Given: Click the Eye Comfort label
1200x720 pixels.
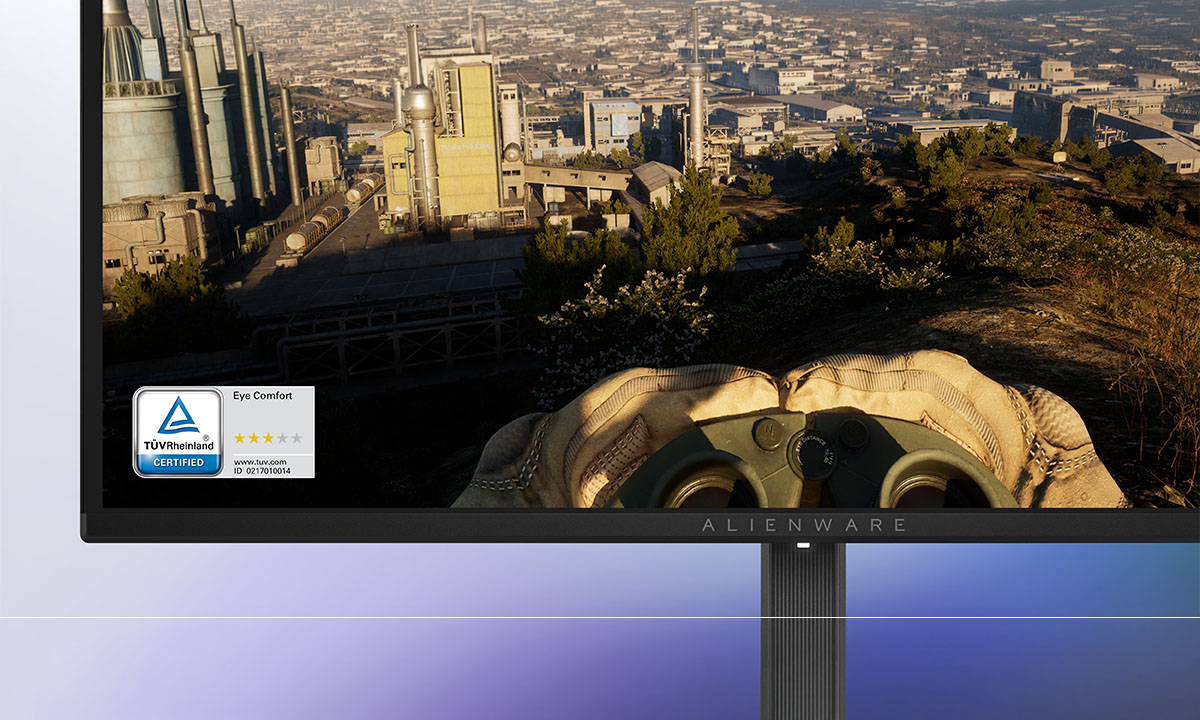Looking at the screenshot, I should (262, 396).
